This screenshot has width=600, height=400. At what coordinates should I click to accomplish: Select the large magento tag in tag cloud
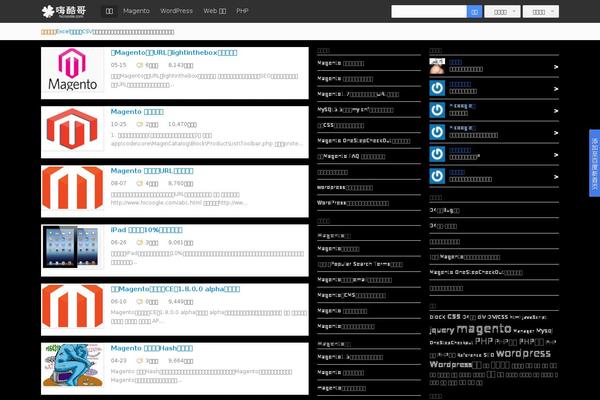(x=484, y=329)
